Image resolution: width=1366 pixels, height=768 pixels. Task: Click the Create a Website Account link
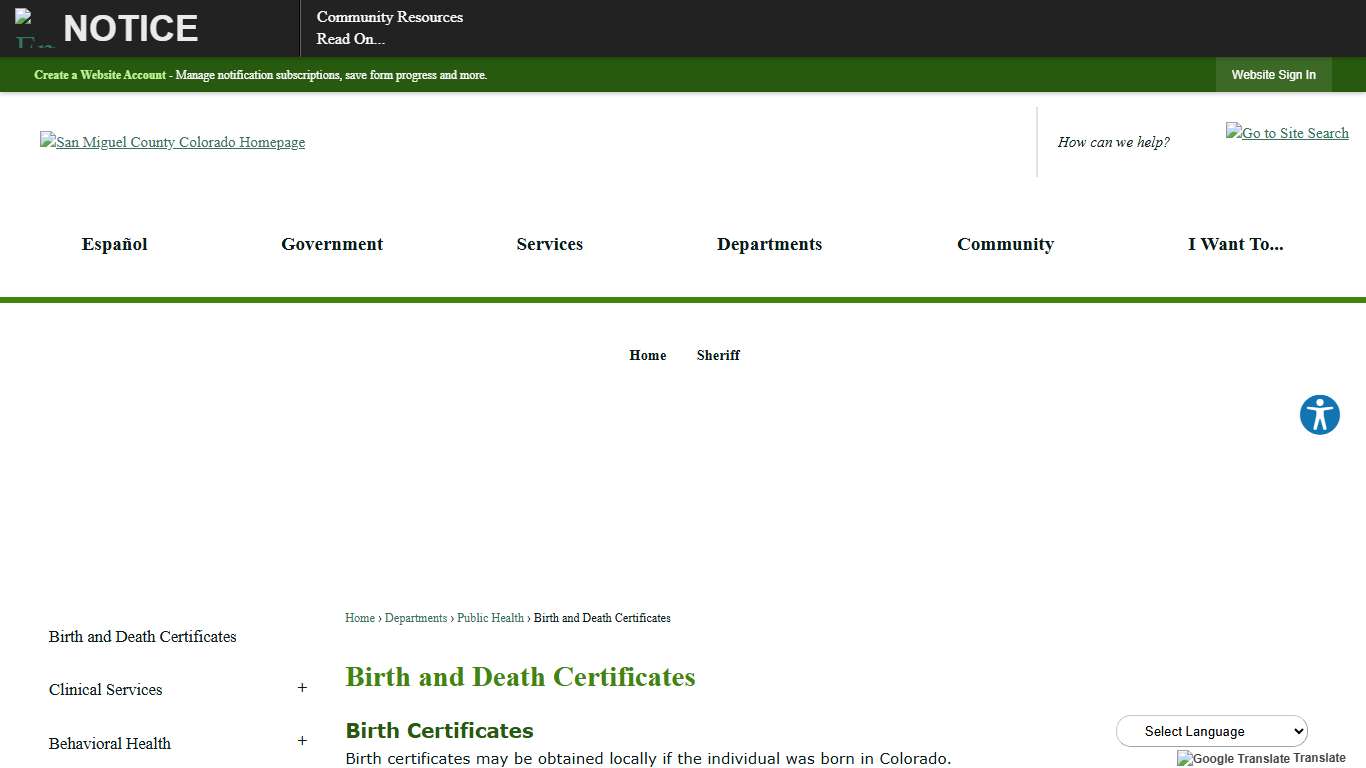click(99, 75)
